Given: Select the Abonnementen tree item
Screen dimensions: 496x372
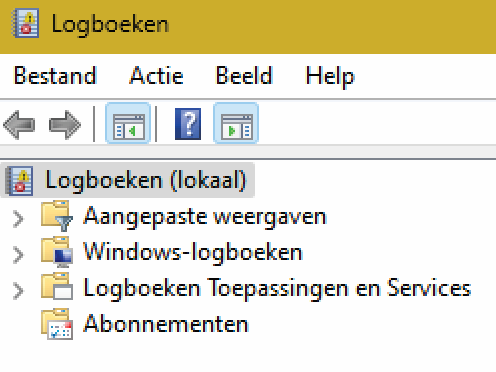Looking at the screenshot, I should 166,324.
